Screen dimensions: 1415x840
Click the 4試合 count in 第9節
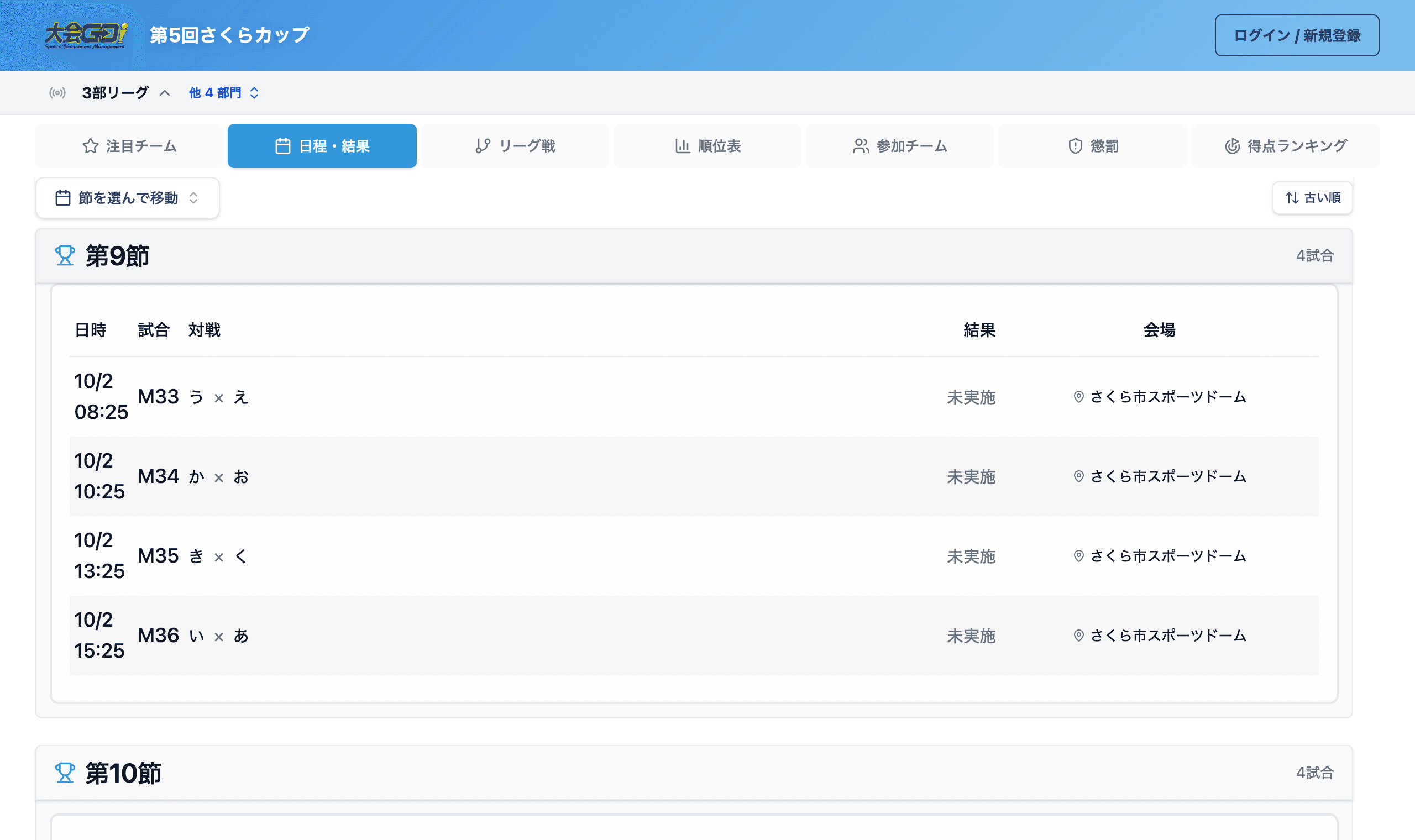[1315, 256]
